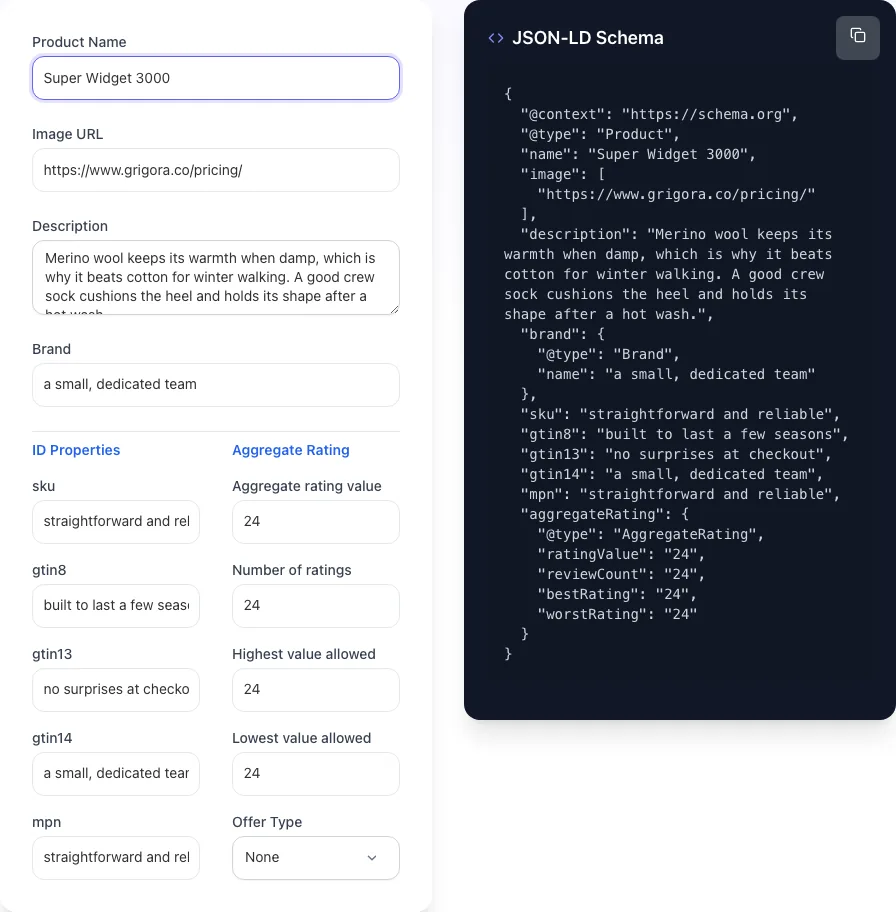This screenshot has height=912, width=896.
Task: Click the "name": "Super Widget 3000" line
Action: click(638, 154)
